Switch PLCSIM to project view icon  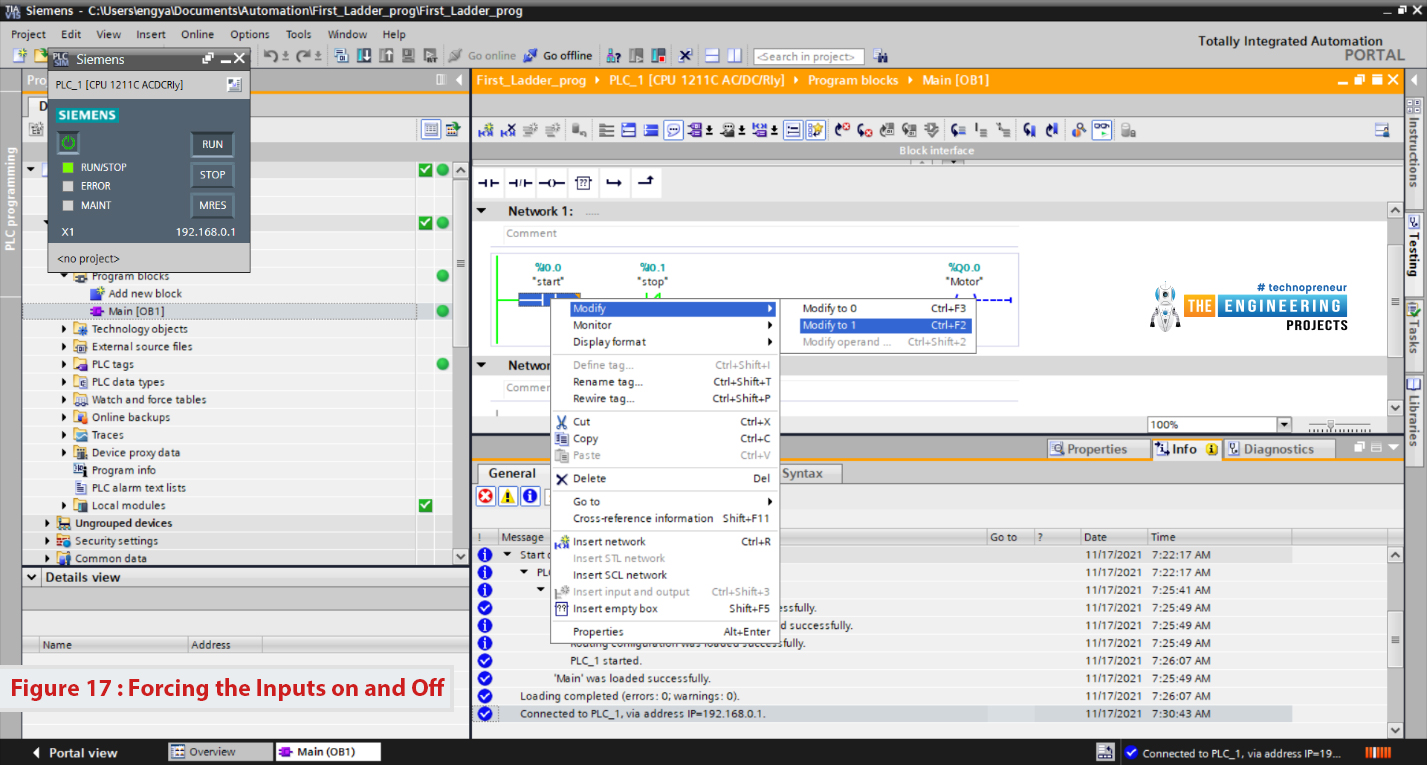click(234, 85)
